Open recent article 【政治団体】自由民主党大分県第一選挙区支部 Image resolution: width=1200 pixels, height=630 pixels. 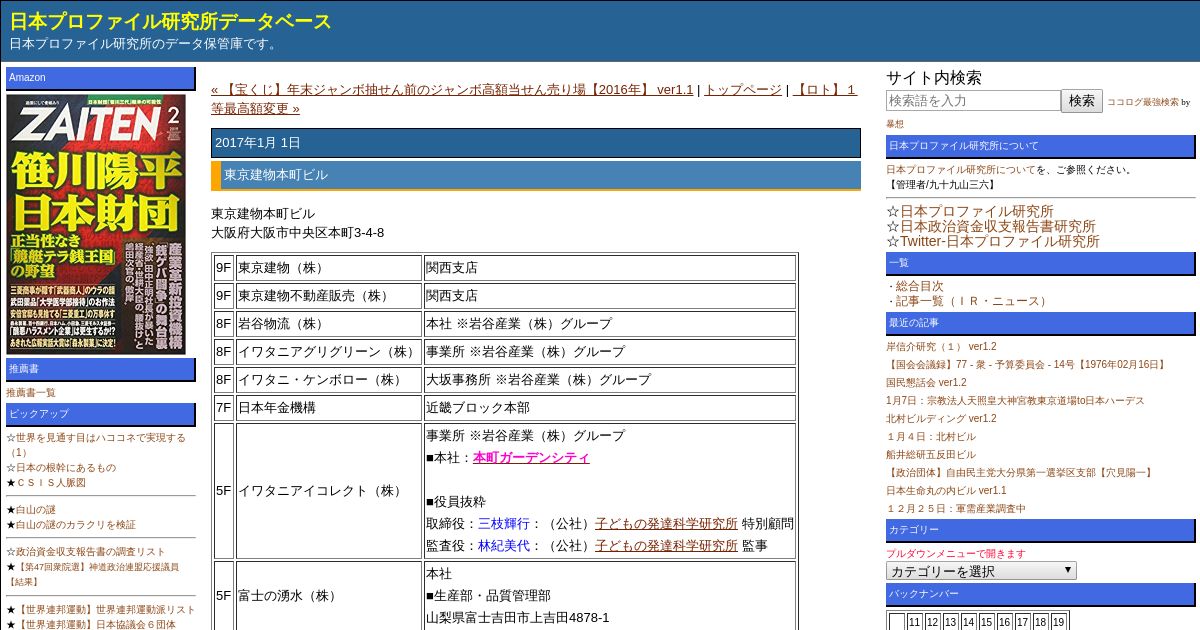point(1021,473)
